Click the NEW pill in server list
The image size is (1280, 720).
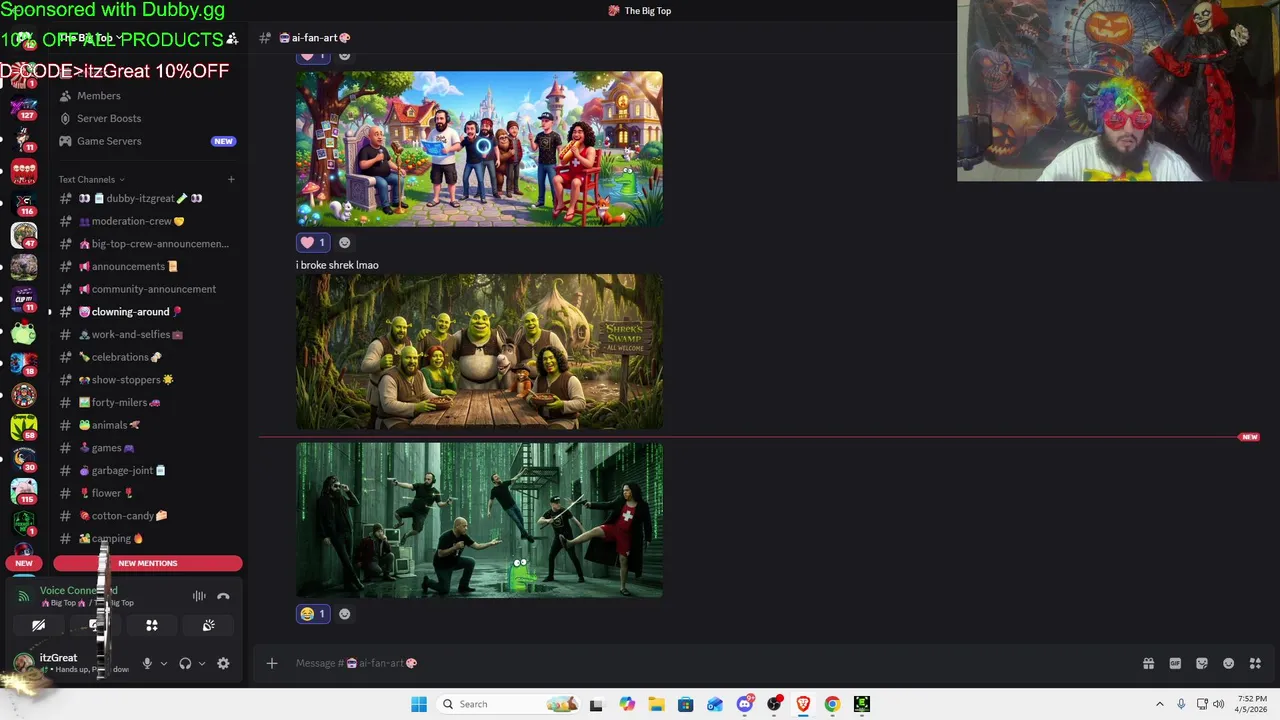pos(24,563)
